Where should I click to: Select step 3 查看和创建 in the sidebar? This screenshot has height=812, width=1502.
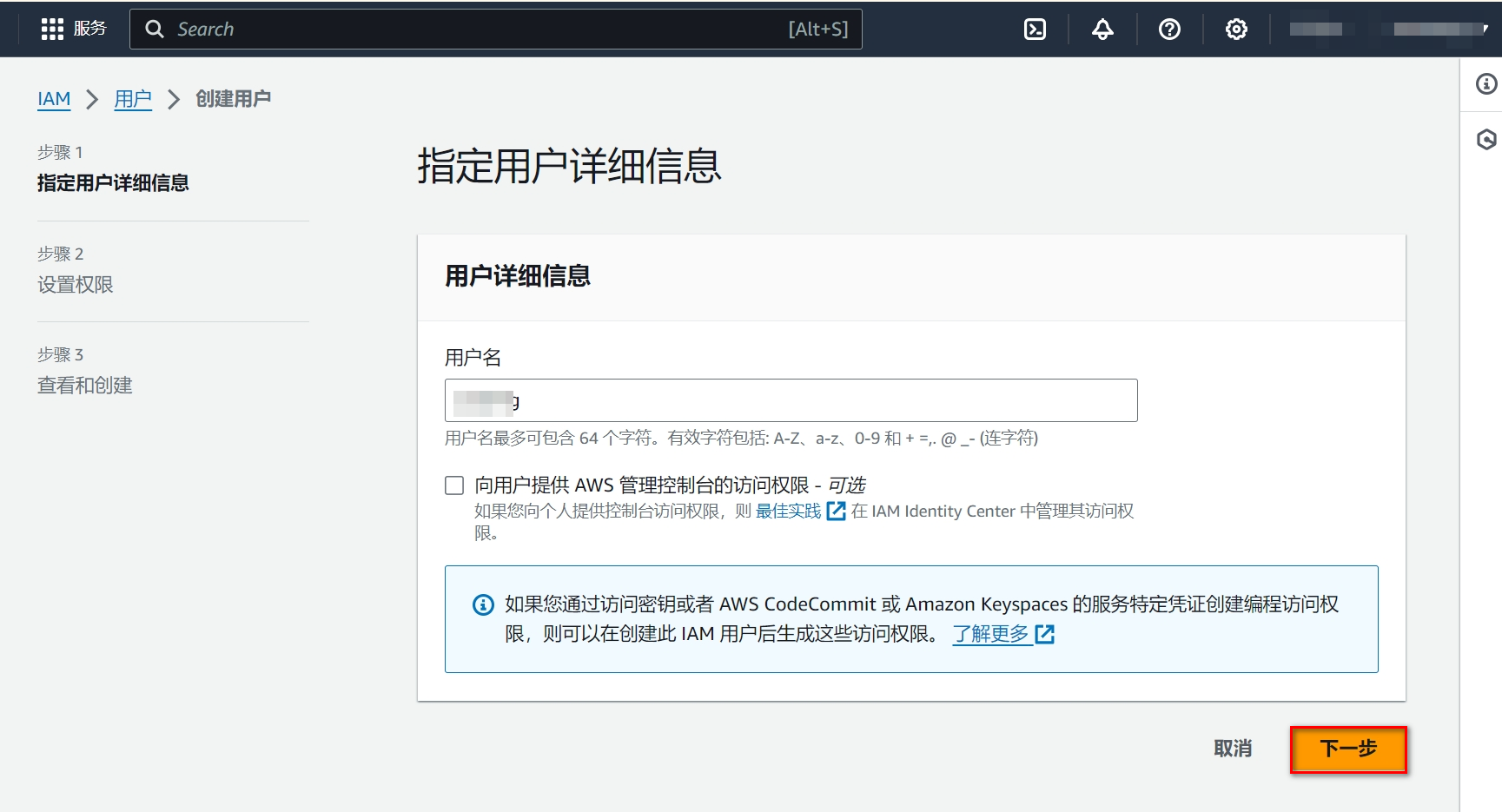coord(85,386)
